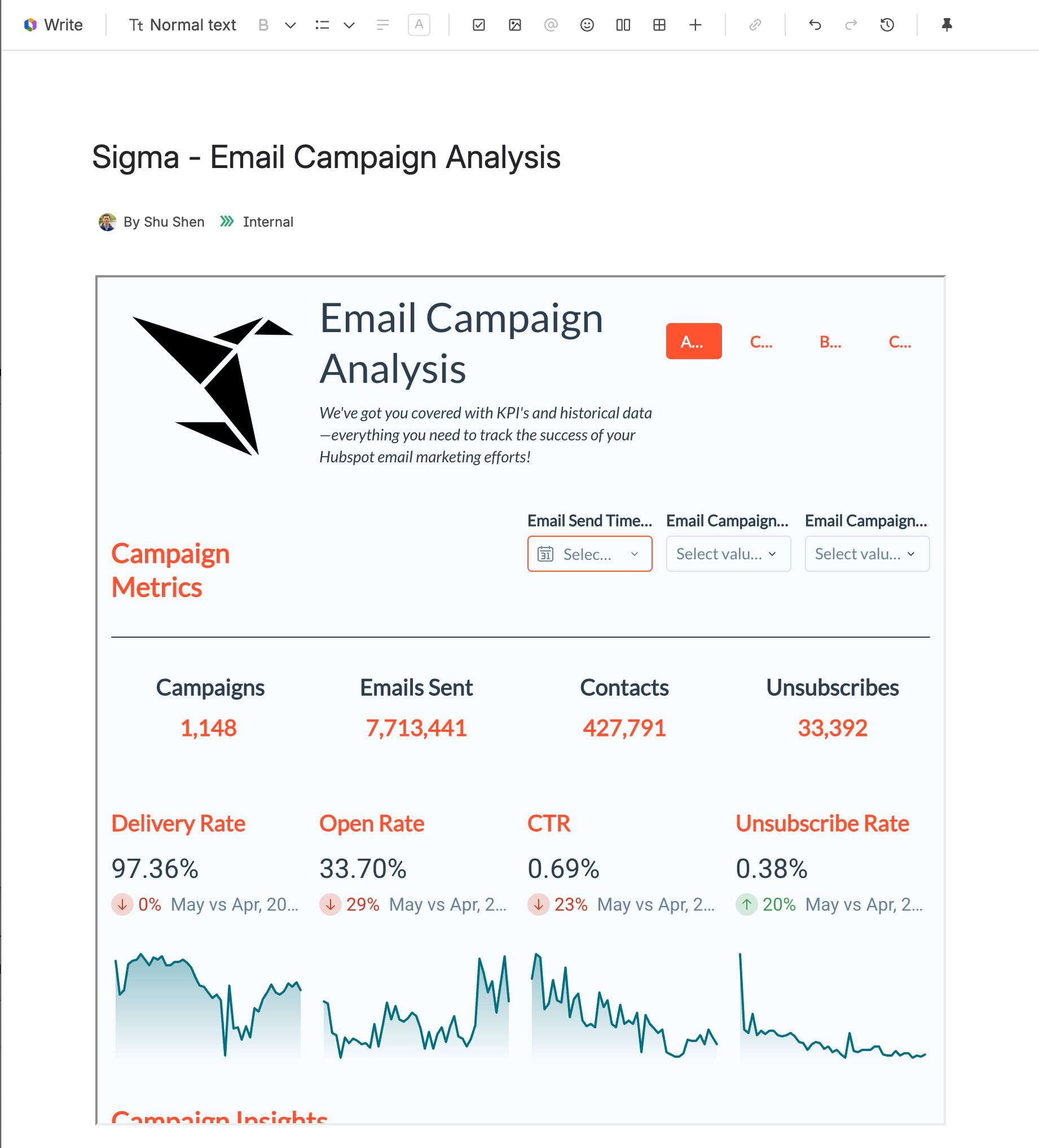Viewport: 1039px width, 1148px height.
Task: Insert a checkbox task item
Action: click(x=478, y=25)
